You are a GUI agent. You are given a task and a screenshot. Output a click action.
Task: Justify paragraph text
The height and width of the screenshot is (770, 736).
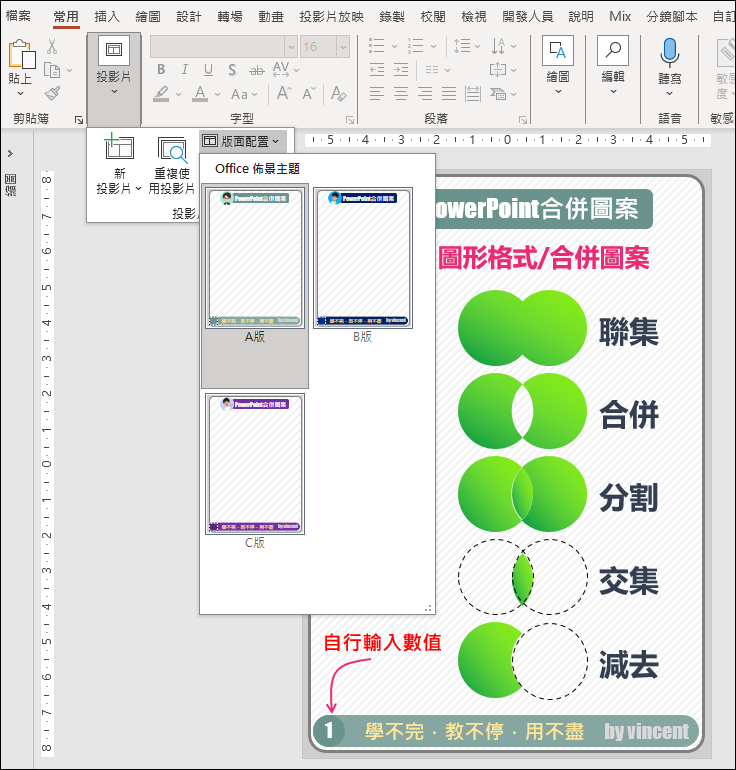(x=449, y=93)
